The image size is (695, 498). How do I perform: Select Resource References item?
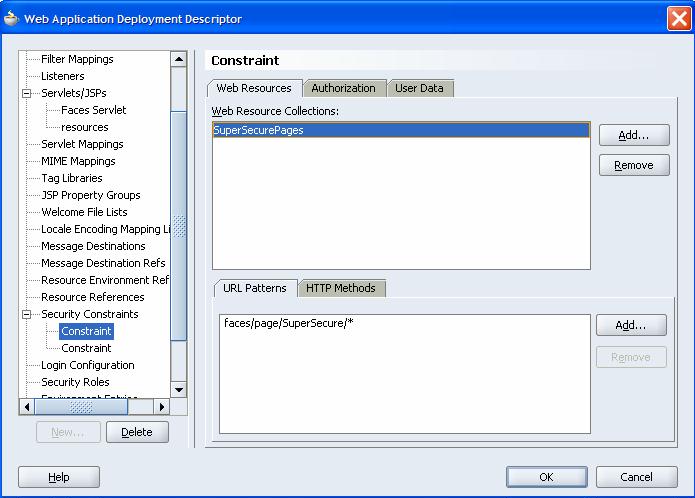click(x=93, y=297)
